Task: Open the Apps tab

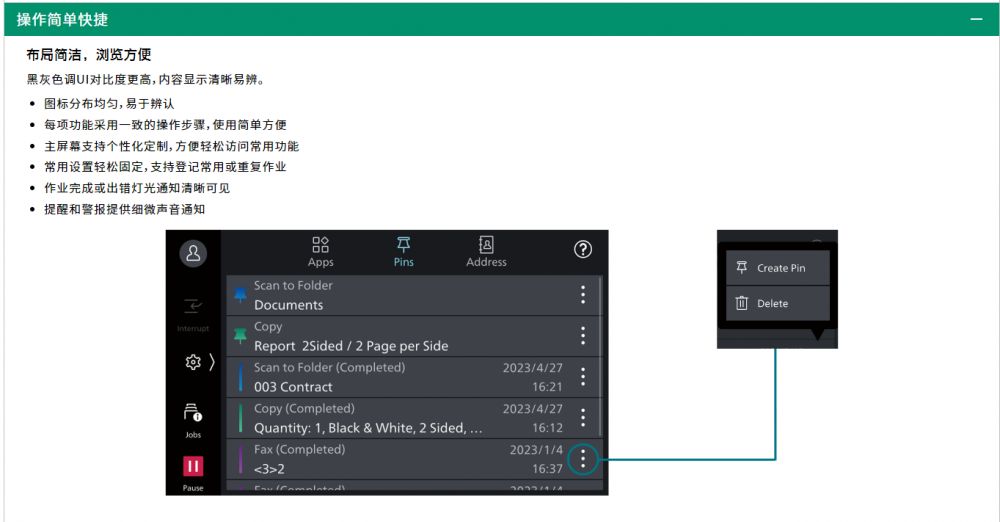Action: click(320, 251)
